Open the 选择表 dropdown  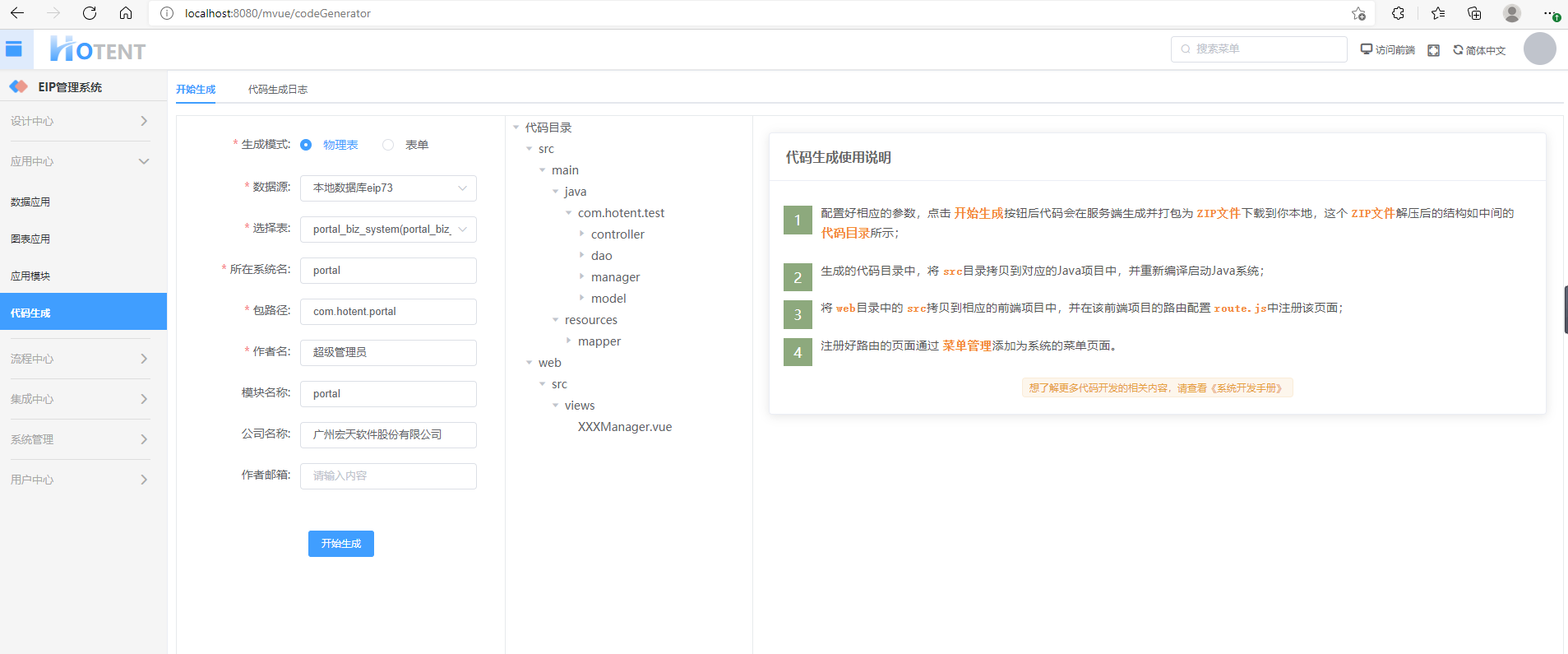(x=388, y=230)
